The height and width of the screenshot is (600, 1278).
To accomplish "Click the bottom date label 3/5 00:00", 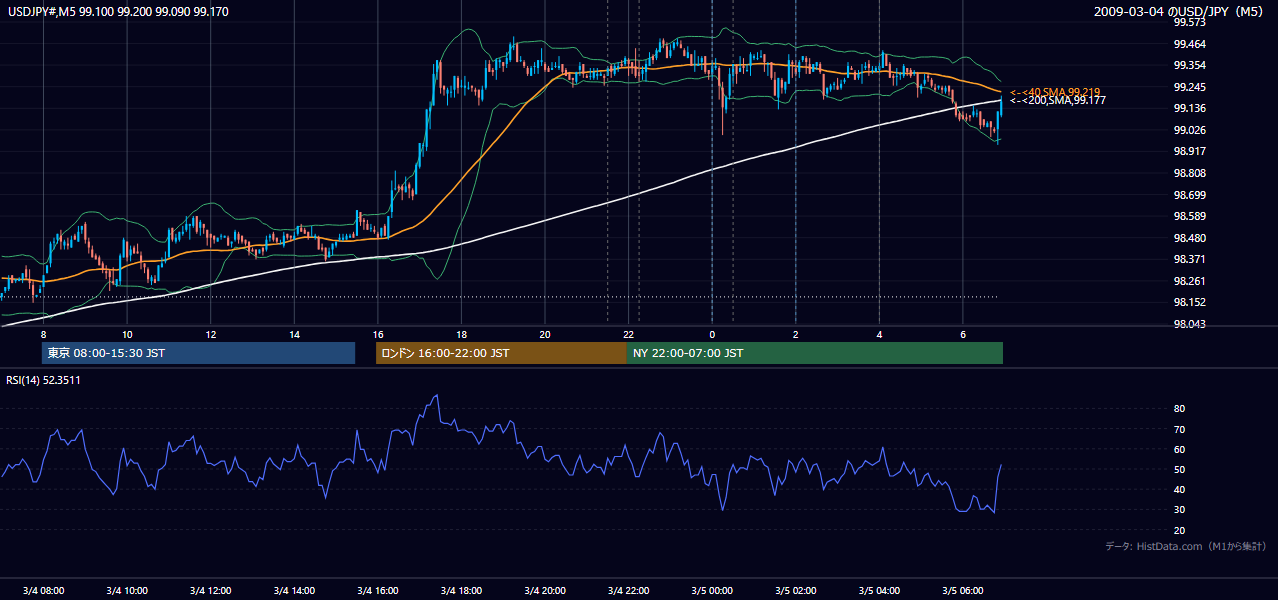I will (711, 590).
